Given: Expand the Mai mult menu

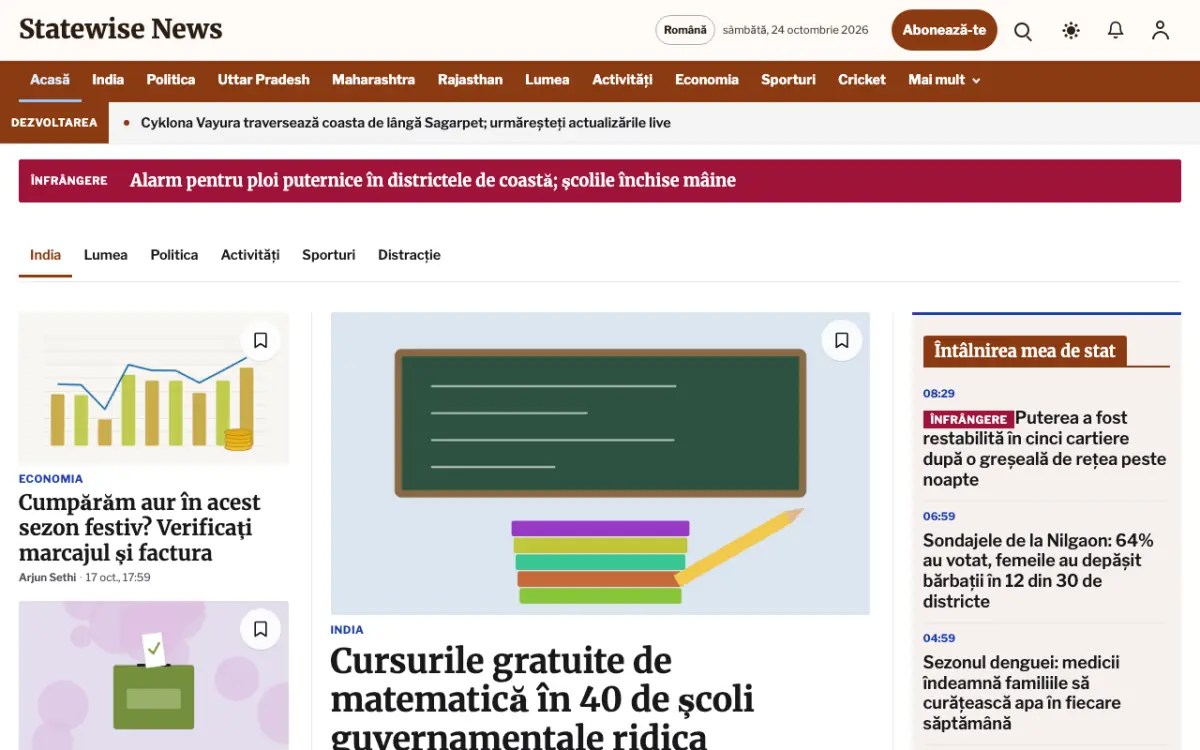Looking at the screenshot, I should pyautogui.click(x=944, y=80).
